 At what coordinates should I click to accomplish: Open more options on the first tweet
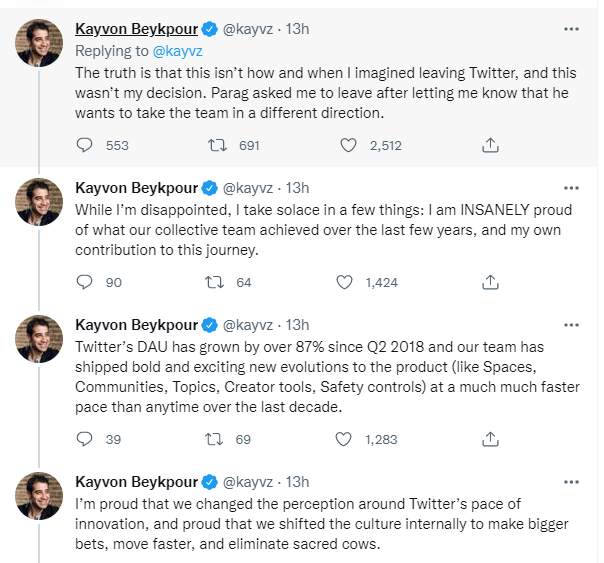(571, 30)
